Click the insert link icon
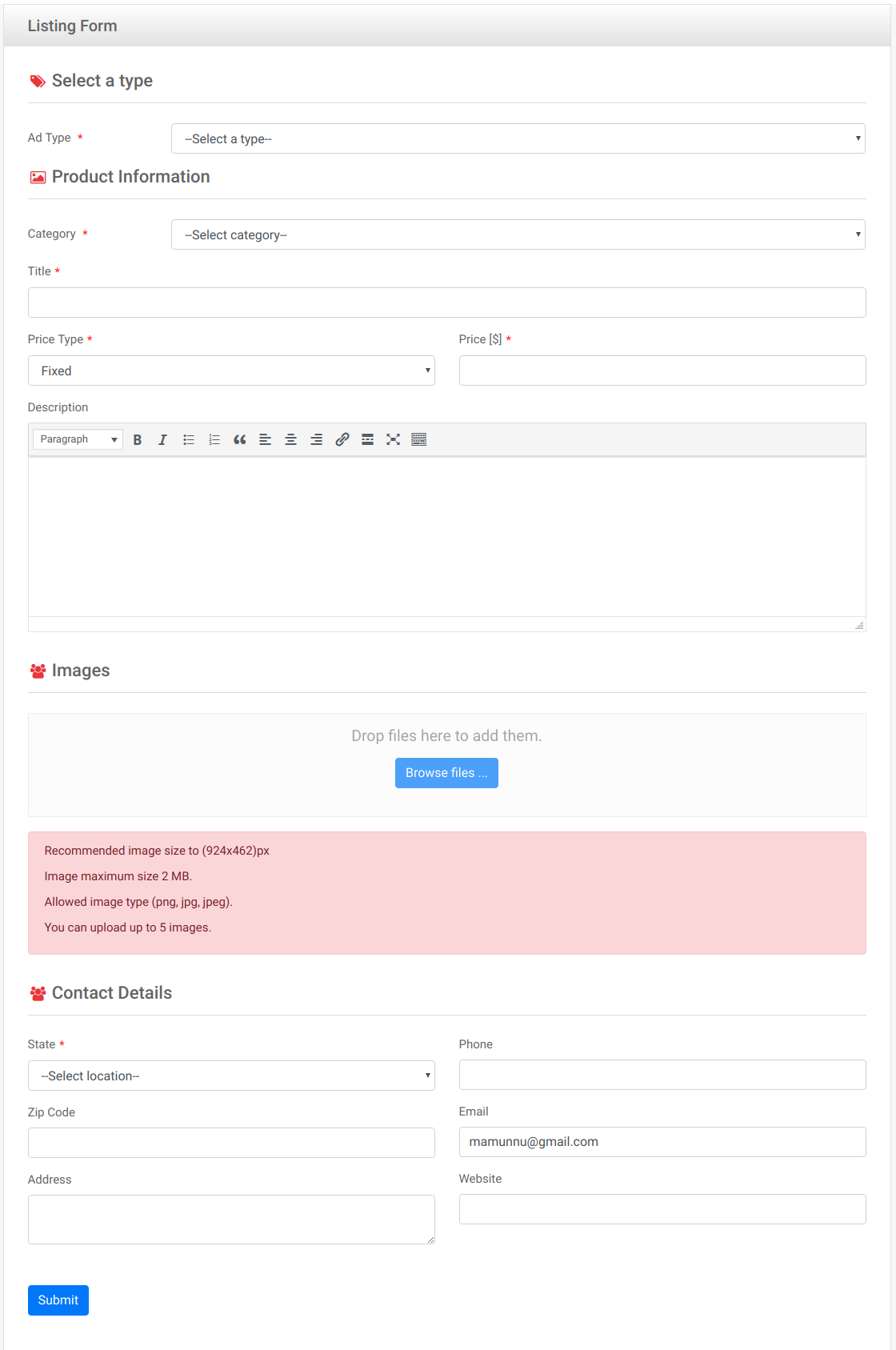This screenshot has width=896, height=1350. (x=342, y=439)
